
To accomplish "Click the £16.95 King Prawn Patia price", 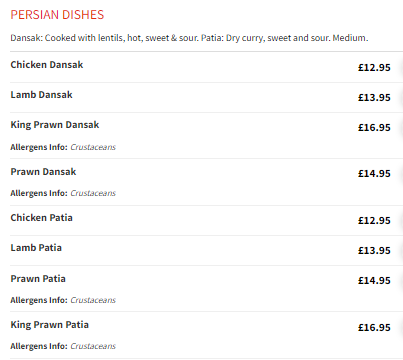I will (374, 328).
